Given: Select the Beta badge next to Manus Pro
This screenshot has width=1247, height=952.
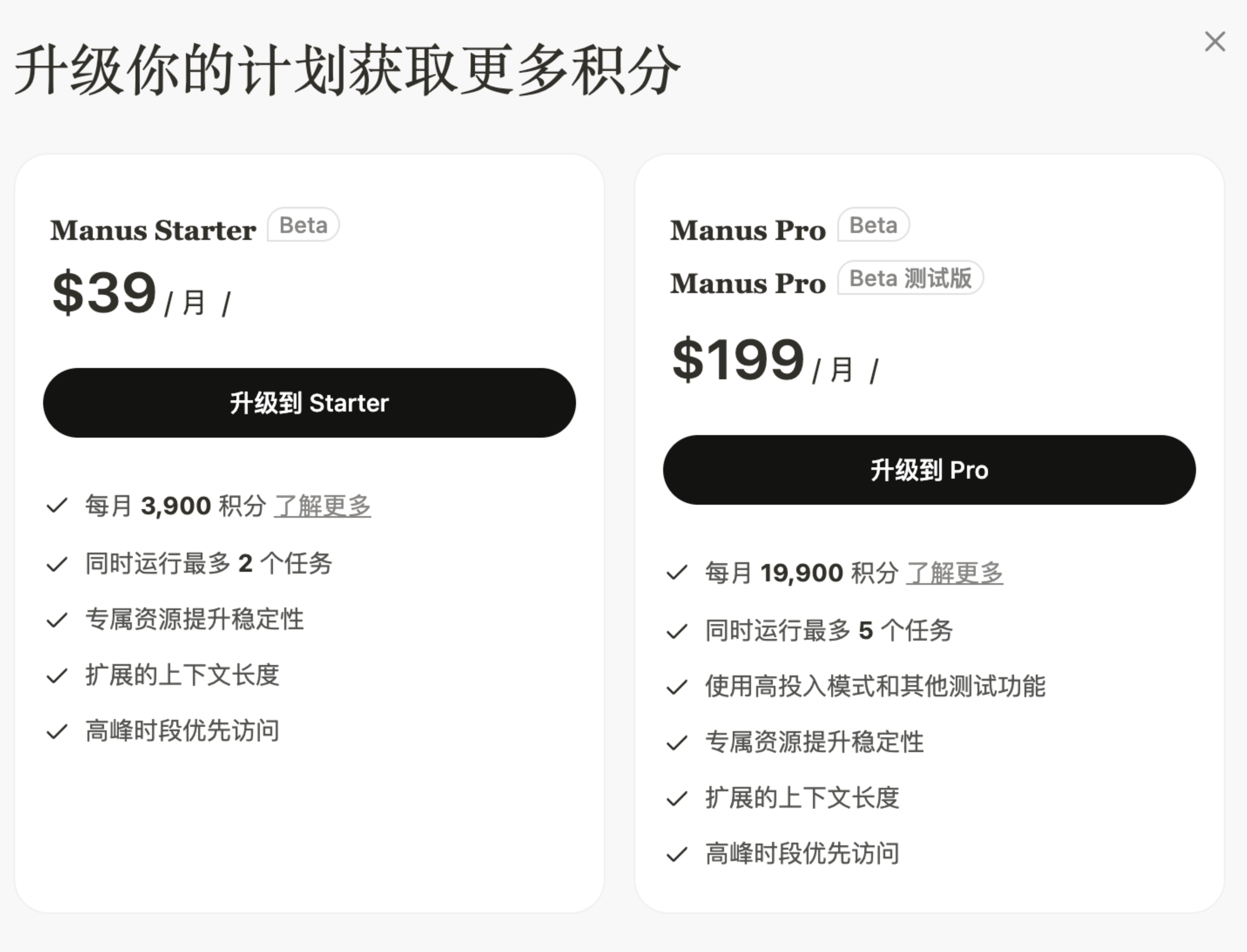Looking at the screenshot, I should 872,226.
